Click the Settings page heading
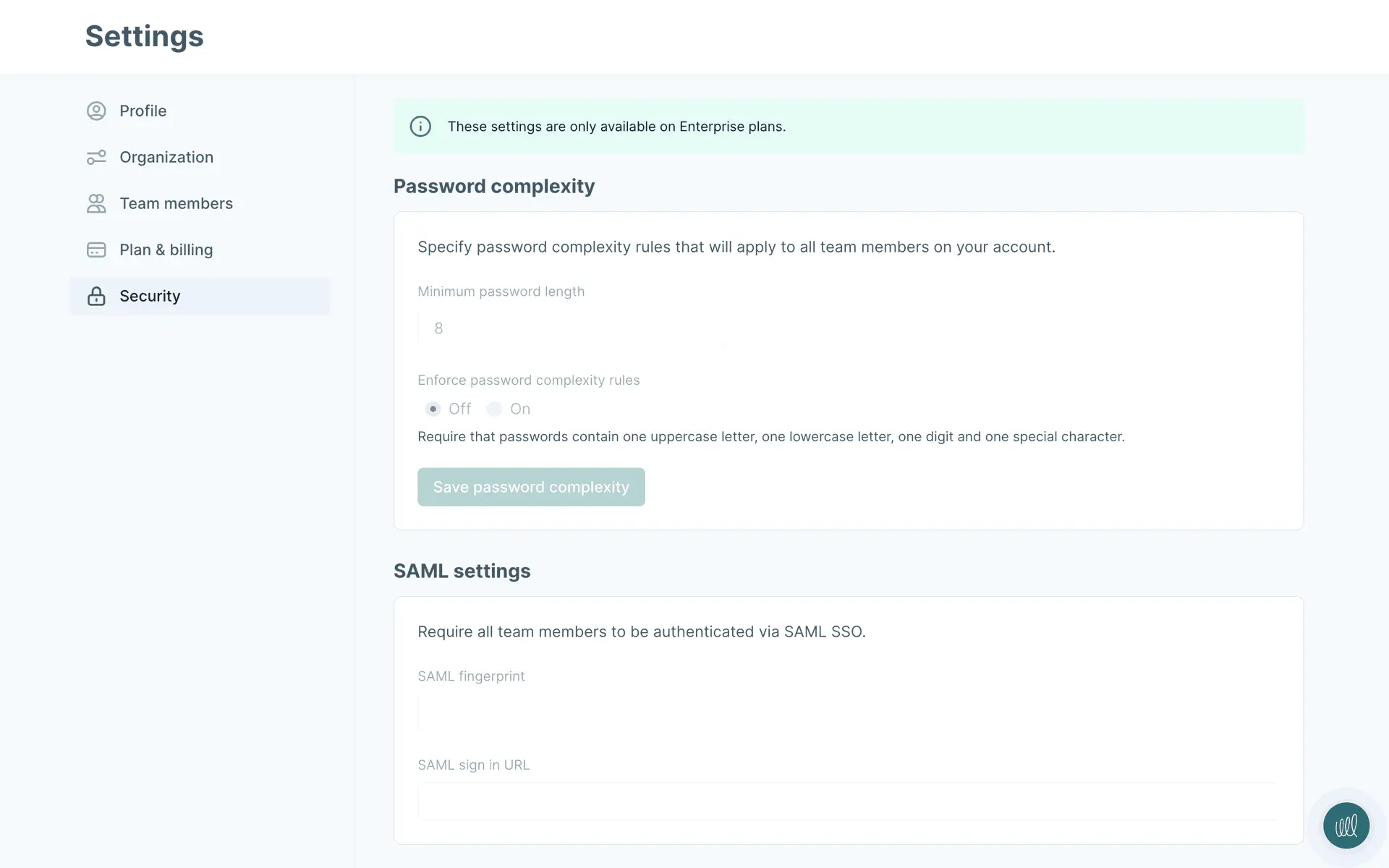The height and width of the screenshot is (868, 1389). click(x=145, y=36)
